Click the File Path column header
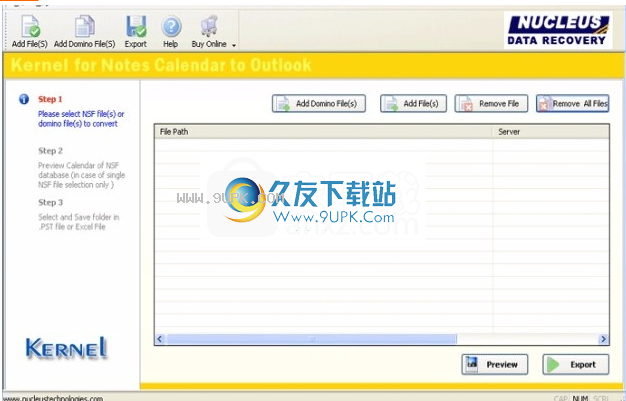This screenshot has height=401, width=626. [x=323, y=132]
